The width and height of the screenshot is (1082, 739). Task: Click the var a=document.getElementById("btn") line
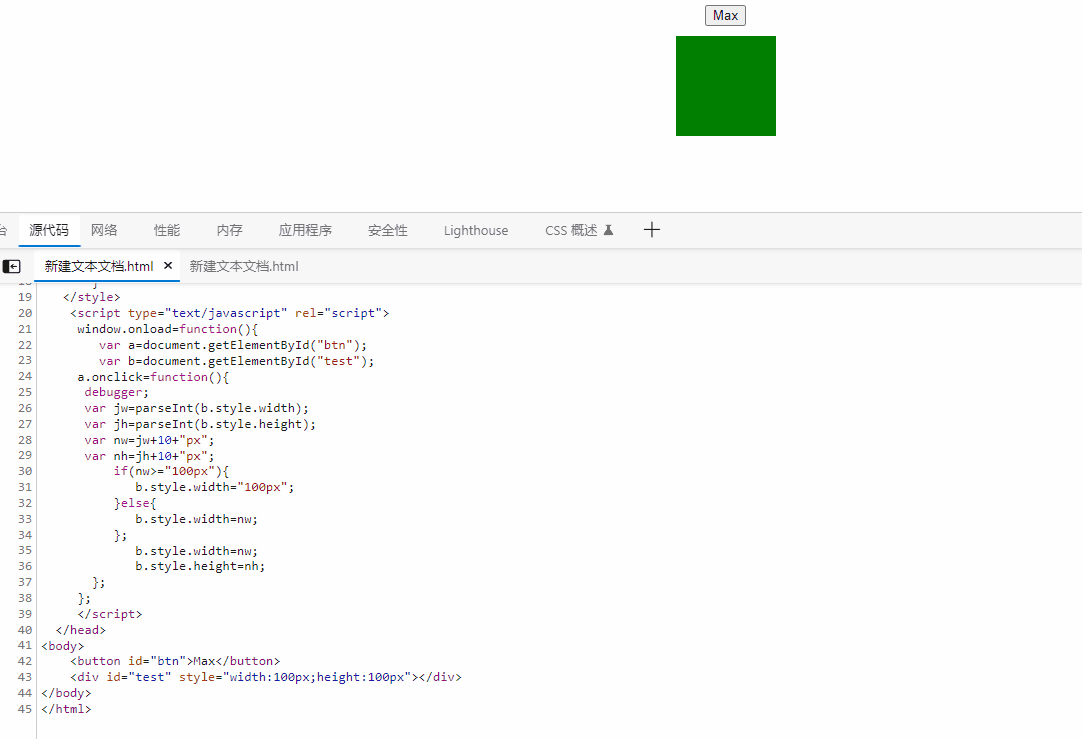(x=233, y=345)
